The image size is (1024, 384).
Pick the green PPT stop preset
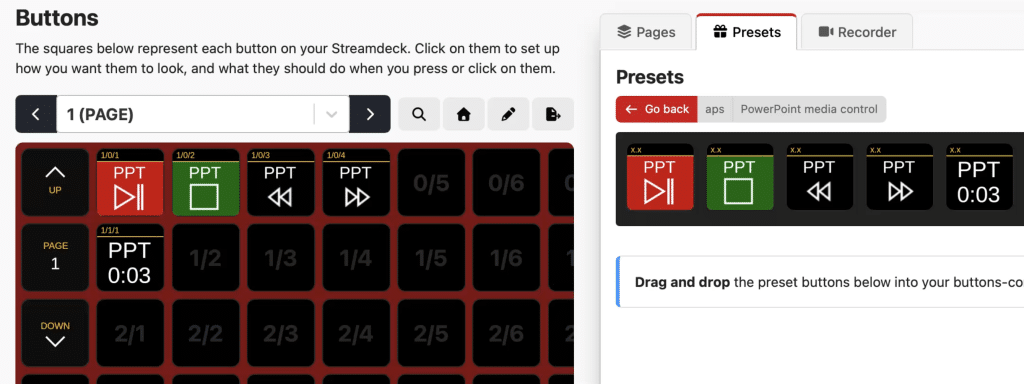coord(740,177)
